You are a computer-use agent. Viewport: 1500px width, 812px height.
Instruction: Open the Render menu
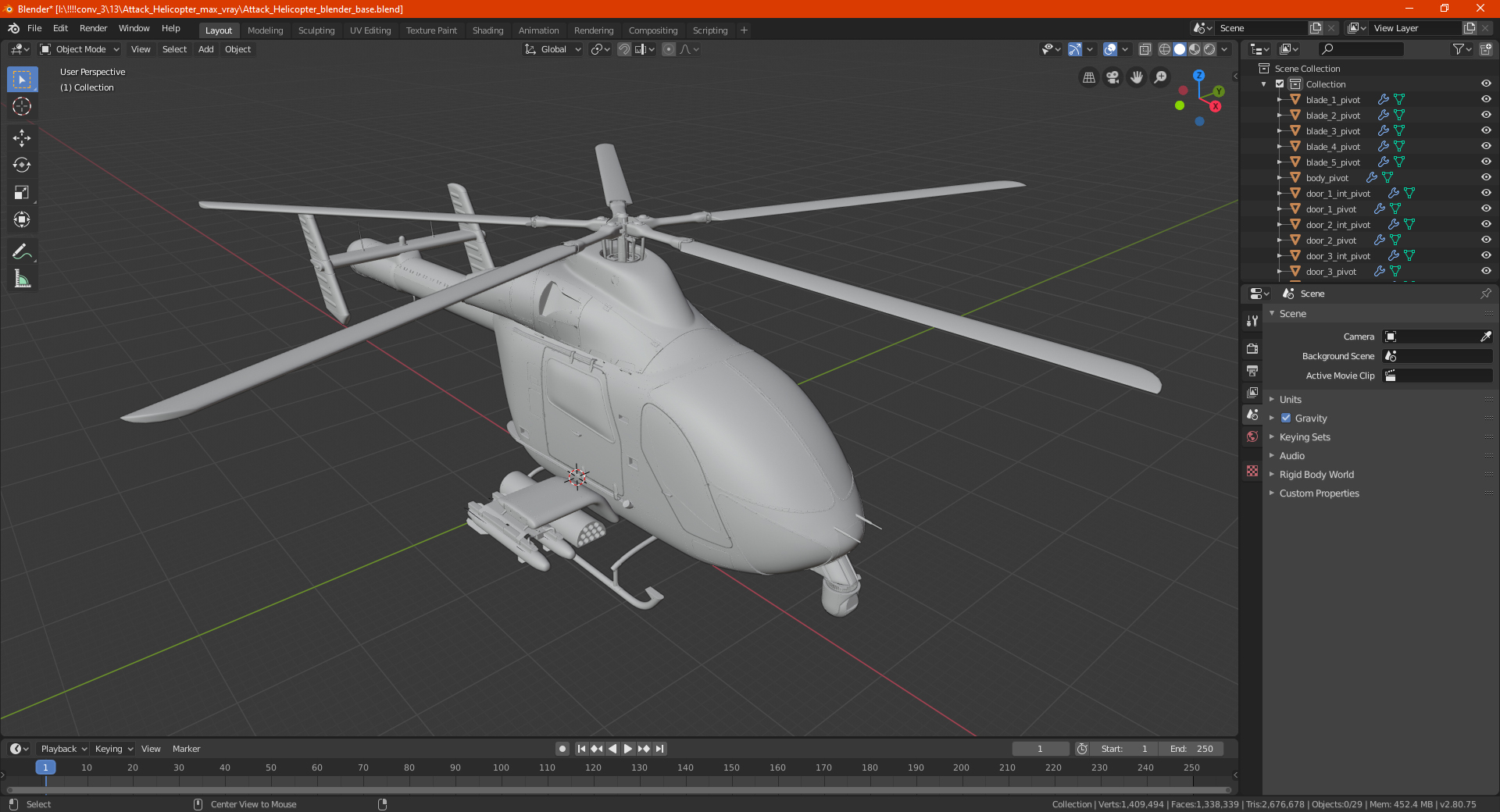[93, 28]
